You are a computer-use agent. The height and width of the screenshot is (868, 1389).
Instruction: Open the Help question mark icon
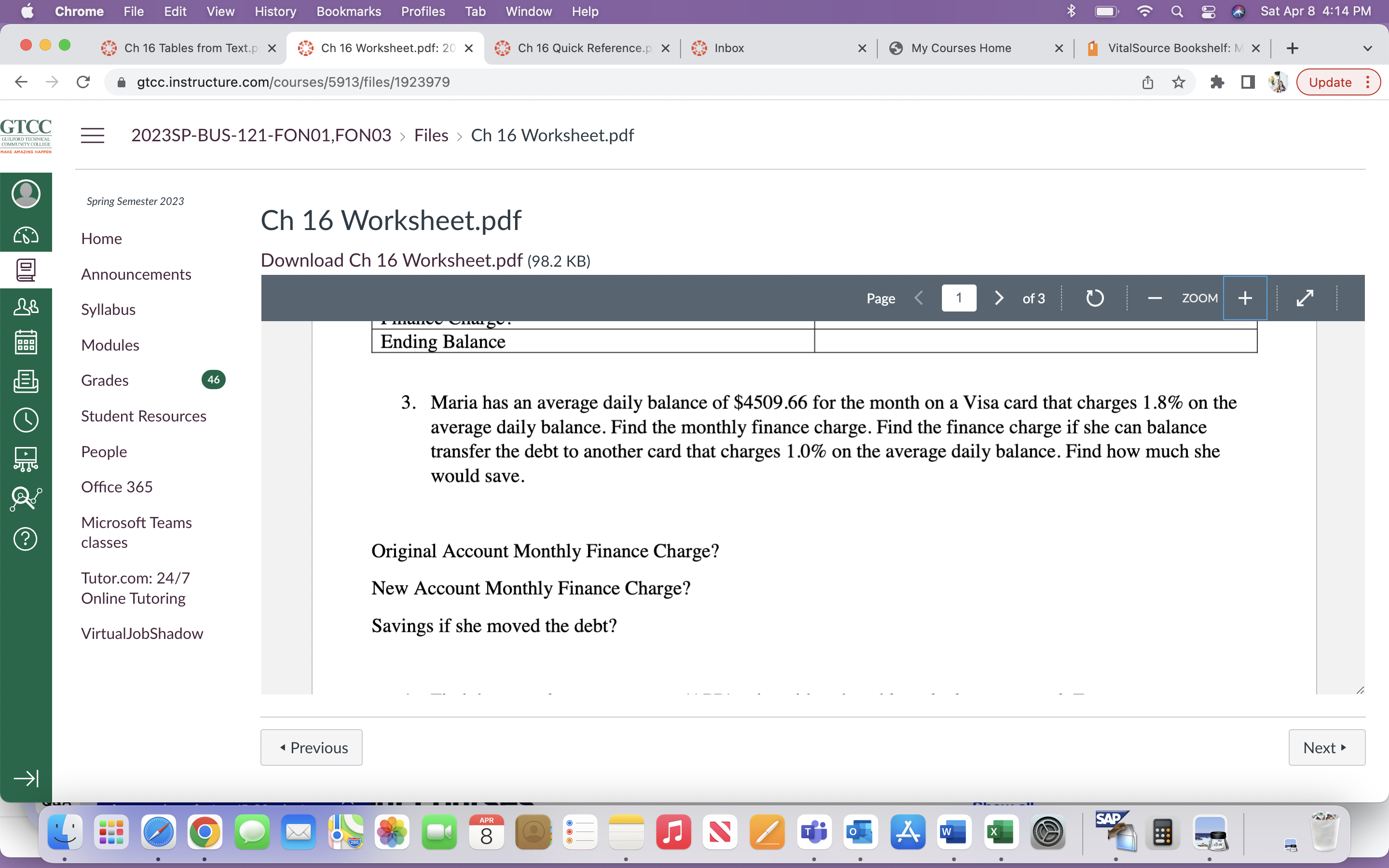tap(26, 539)
